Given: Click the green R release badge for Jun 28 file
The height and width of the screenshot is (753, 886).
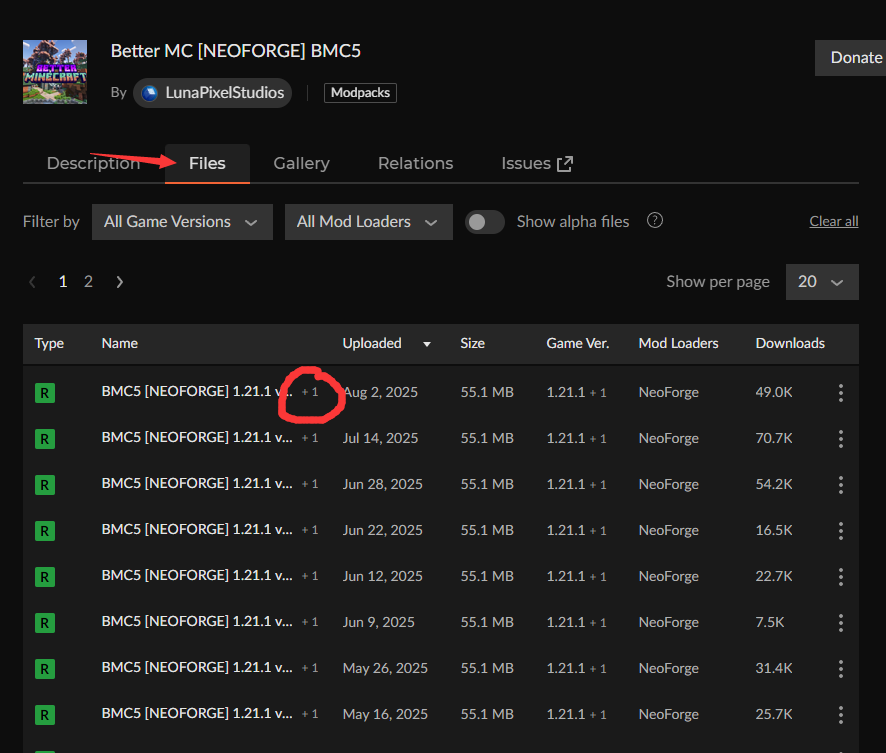Looking at the screenshot, I should tap(44, 485).
